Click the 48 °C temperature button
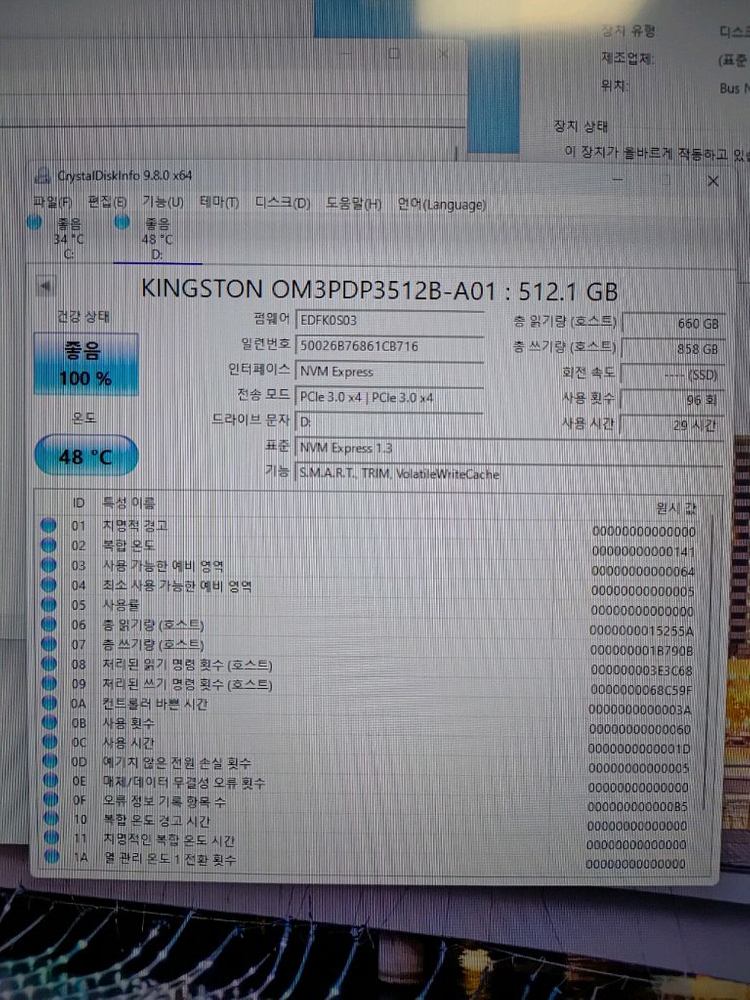Image resolution: width=750 pixels, height=1000 pixels. click(86, 456)
